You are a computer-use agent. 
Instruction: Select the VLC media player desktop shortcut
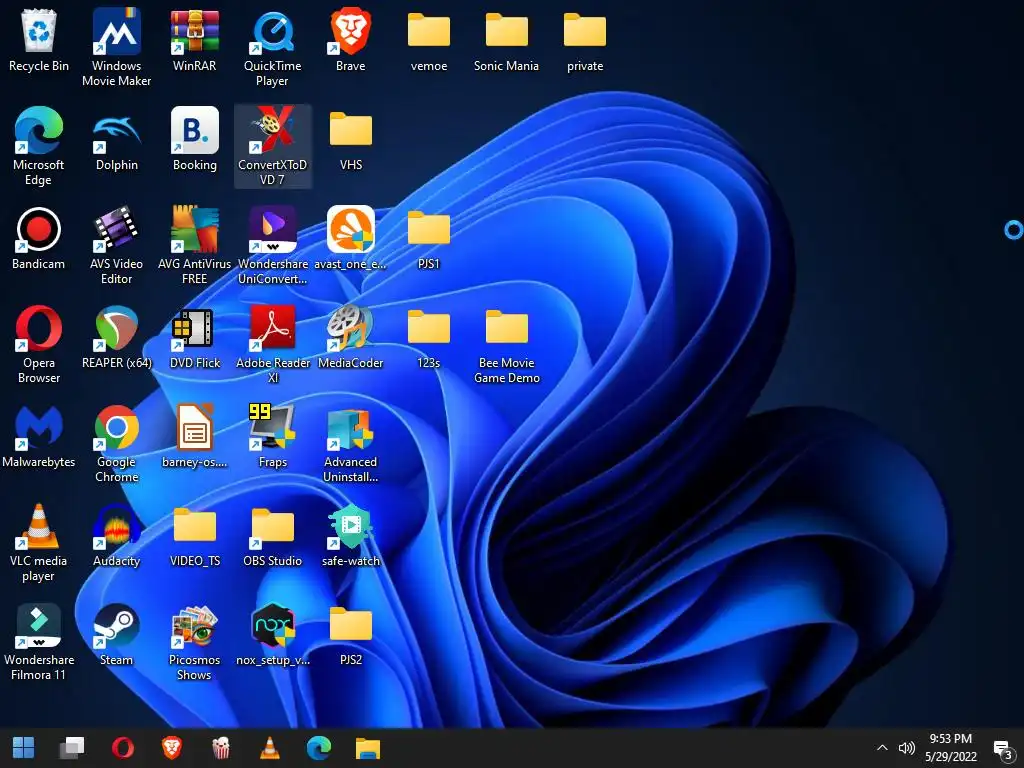pyautogui.click(x=39, y=543)
